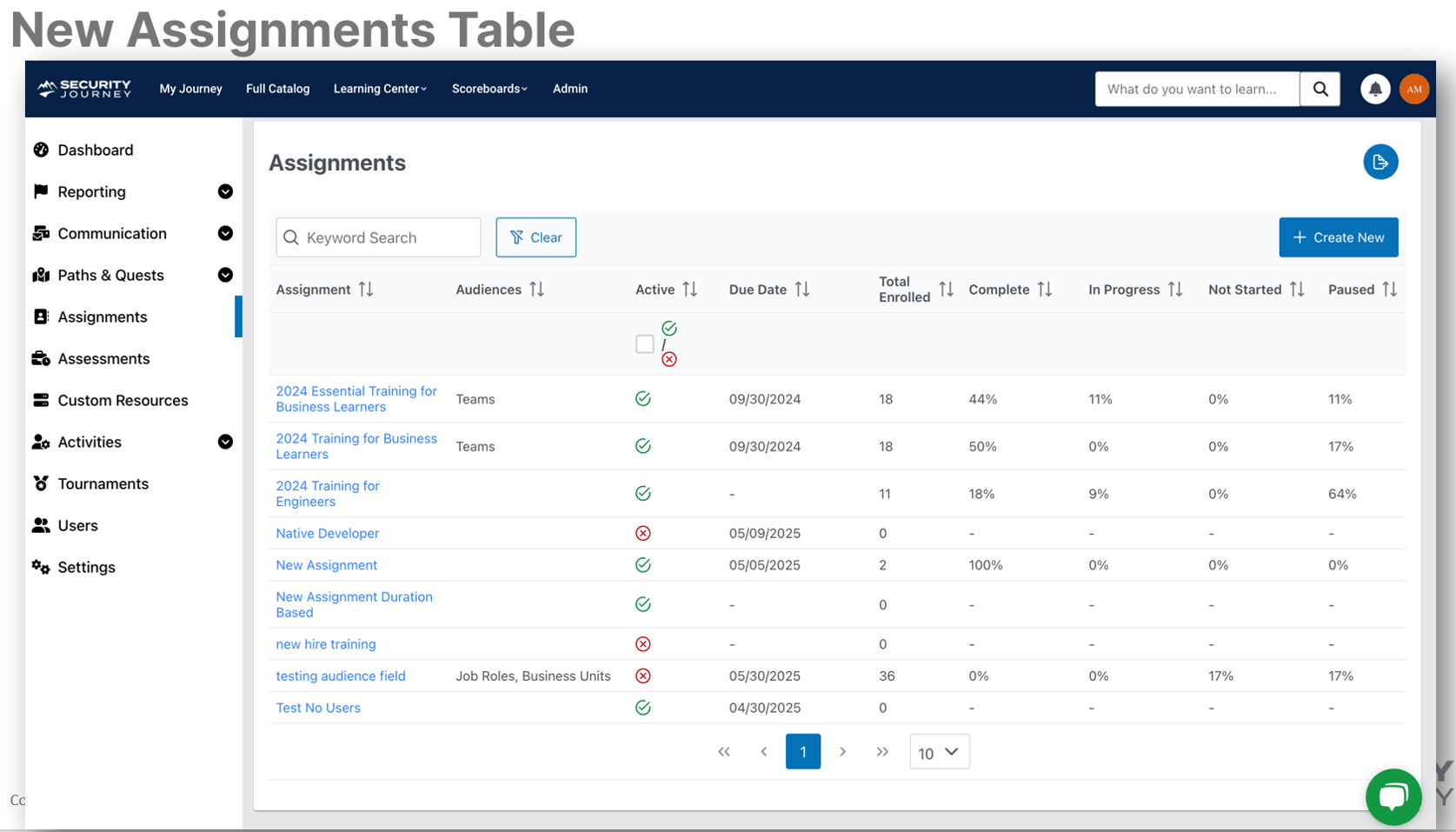
Task: Click the green active status for New Assignment
Action: 643,565
